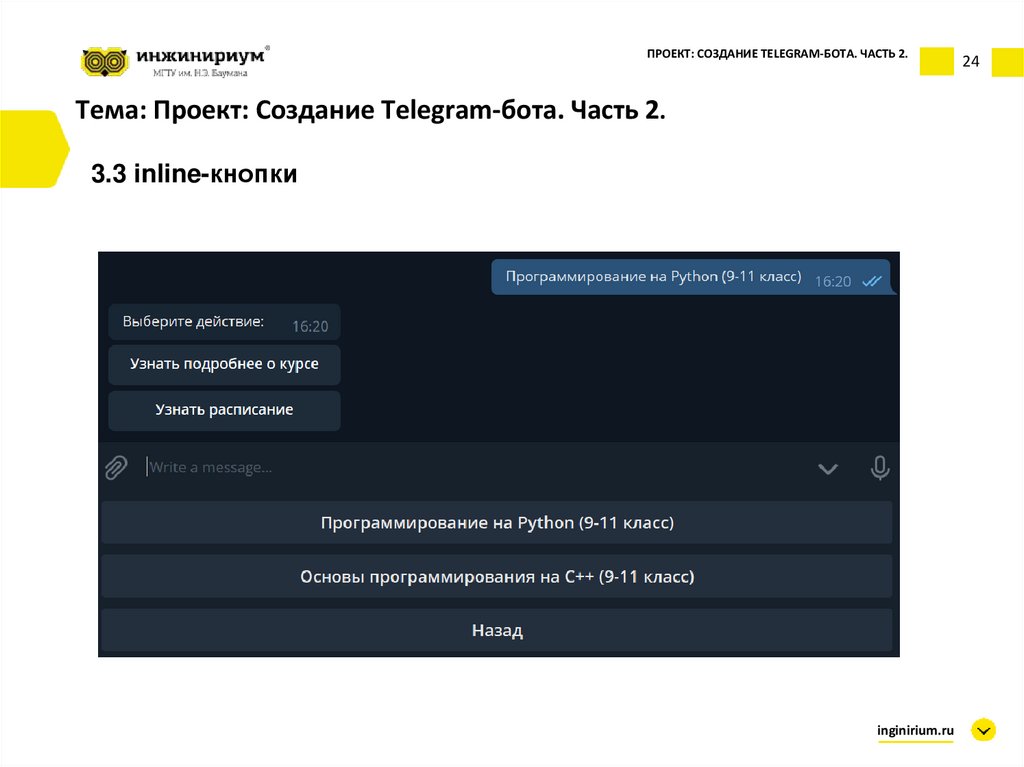Click heading 3.3 inline-кнопки

pyautogui.click(x=194, y=174)
